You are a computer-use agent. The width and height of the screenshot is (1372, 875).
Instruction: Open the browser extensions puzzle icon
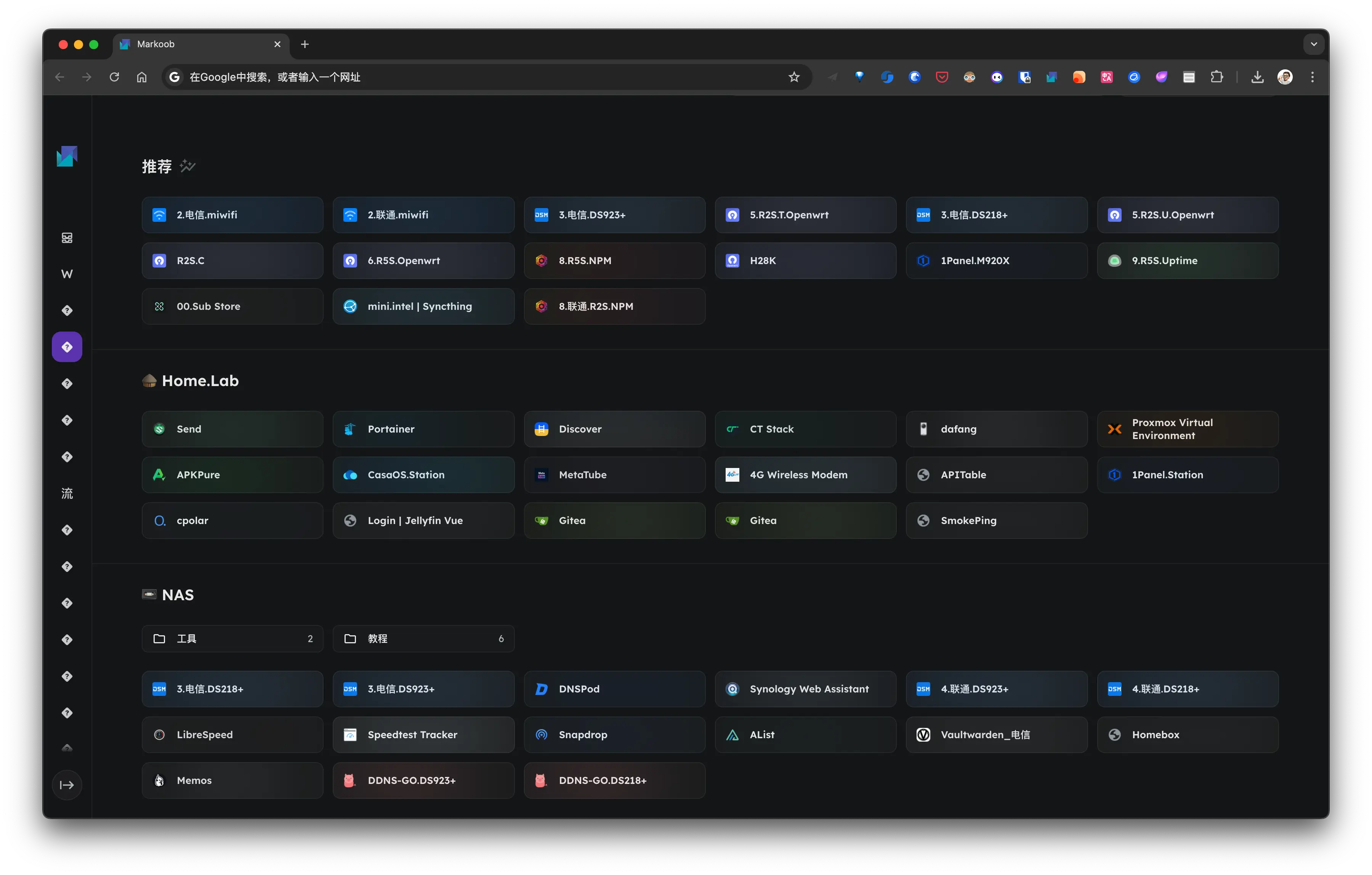1217,77
